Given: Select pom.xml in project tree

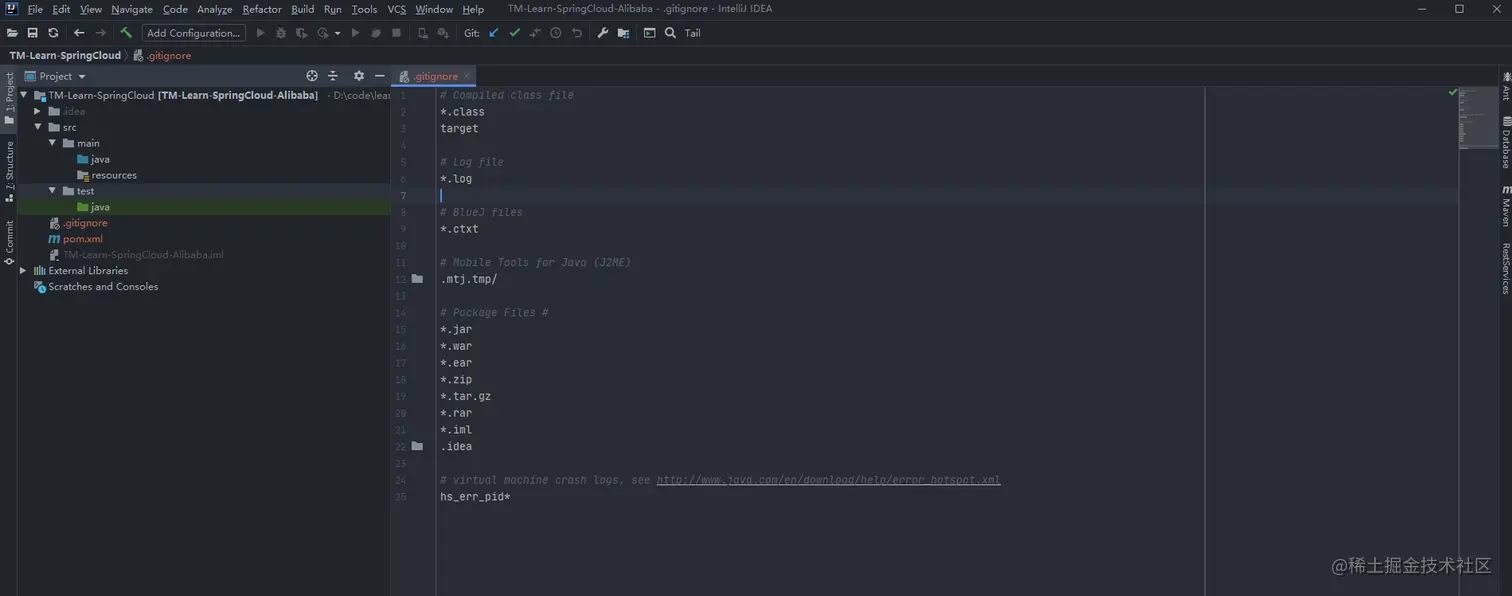Looking at the screenshot, I should (76, 239).
